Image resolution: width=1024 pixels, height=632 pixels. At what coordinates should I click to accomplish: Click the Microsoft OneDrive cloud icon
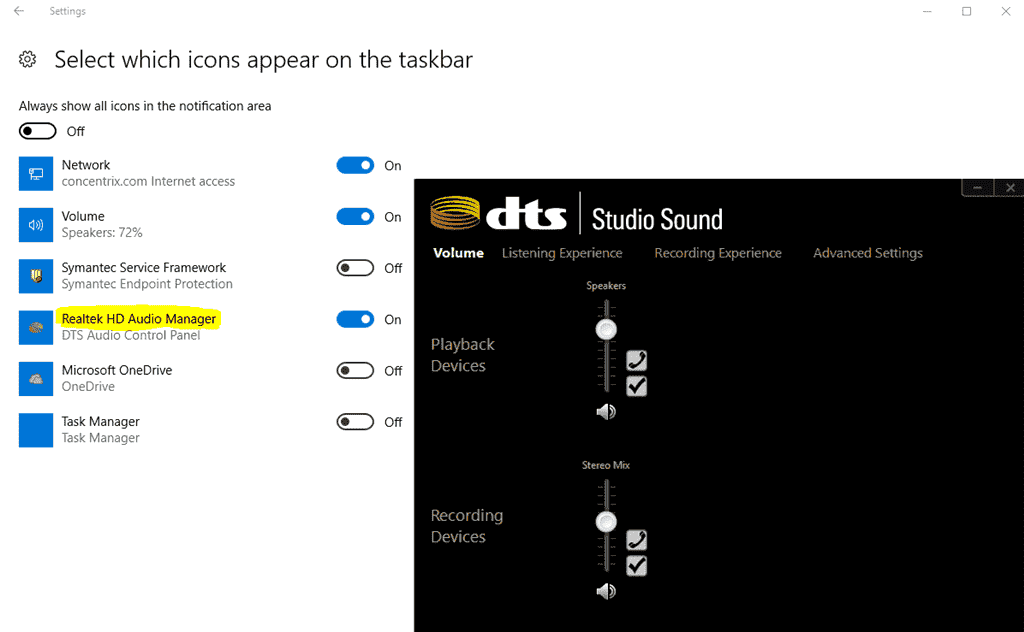tap(35, 378)
